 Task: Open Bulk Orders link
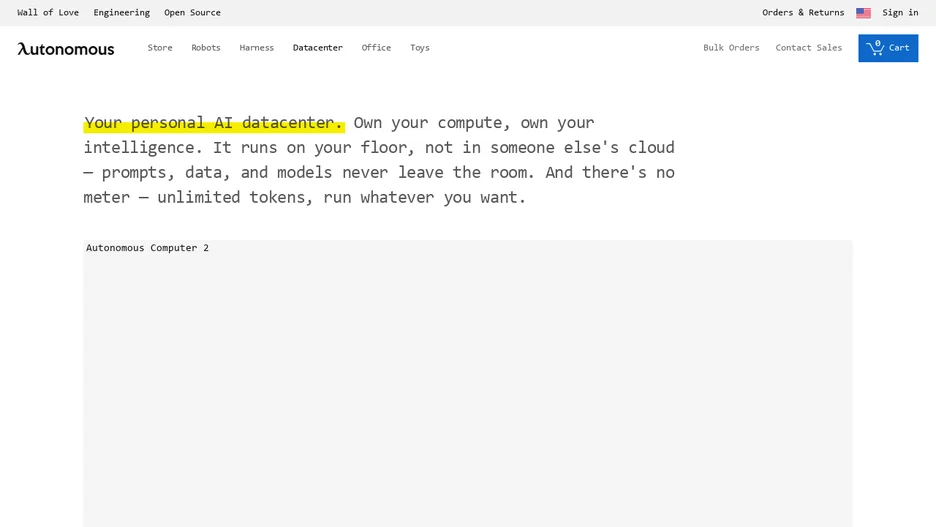(x=731, y=48)
